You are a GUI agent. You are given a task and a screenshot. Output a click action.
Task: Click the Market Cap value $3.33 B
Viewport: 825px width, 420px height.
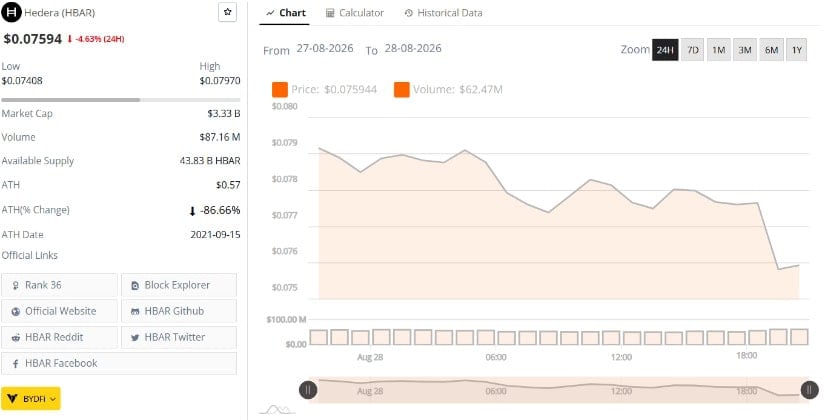(x=224, y=114)
